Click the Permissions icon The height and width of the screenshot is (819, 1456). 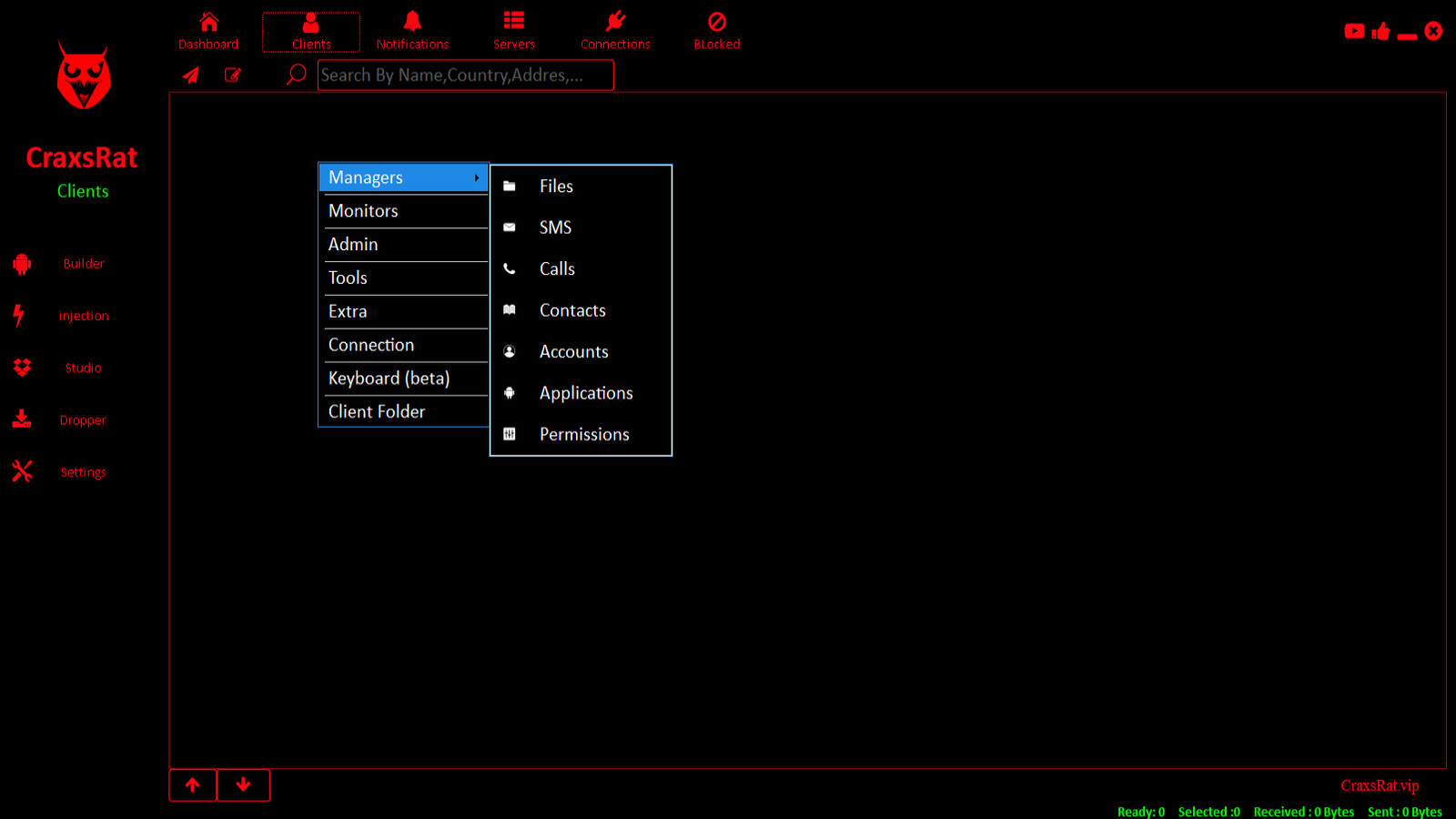(510, 434)
